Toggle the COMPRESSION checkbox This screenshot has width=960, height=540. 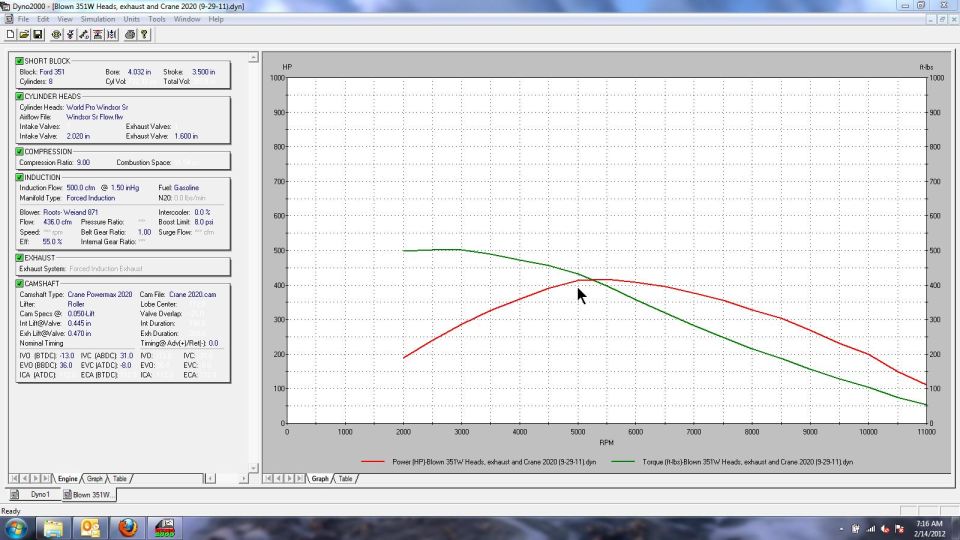click(20, 151)
